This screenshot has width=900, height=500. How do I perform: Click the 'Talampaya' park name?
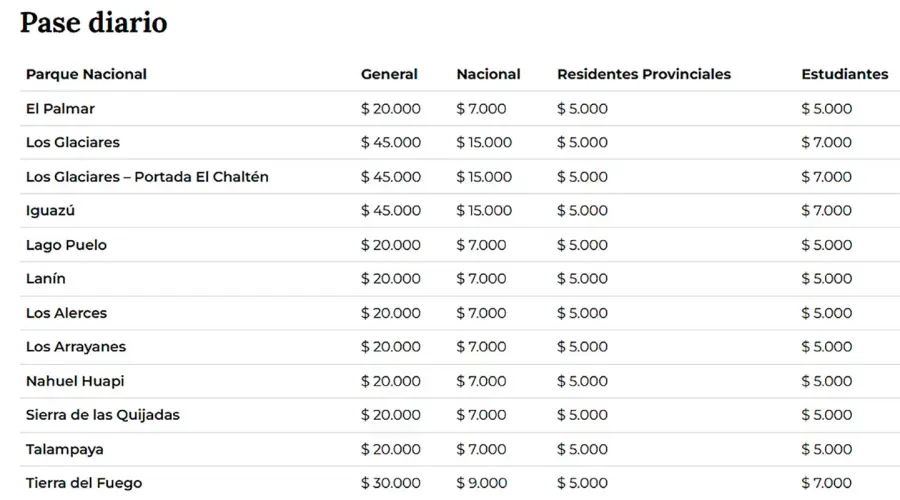click(65, 449)
